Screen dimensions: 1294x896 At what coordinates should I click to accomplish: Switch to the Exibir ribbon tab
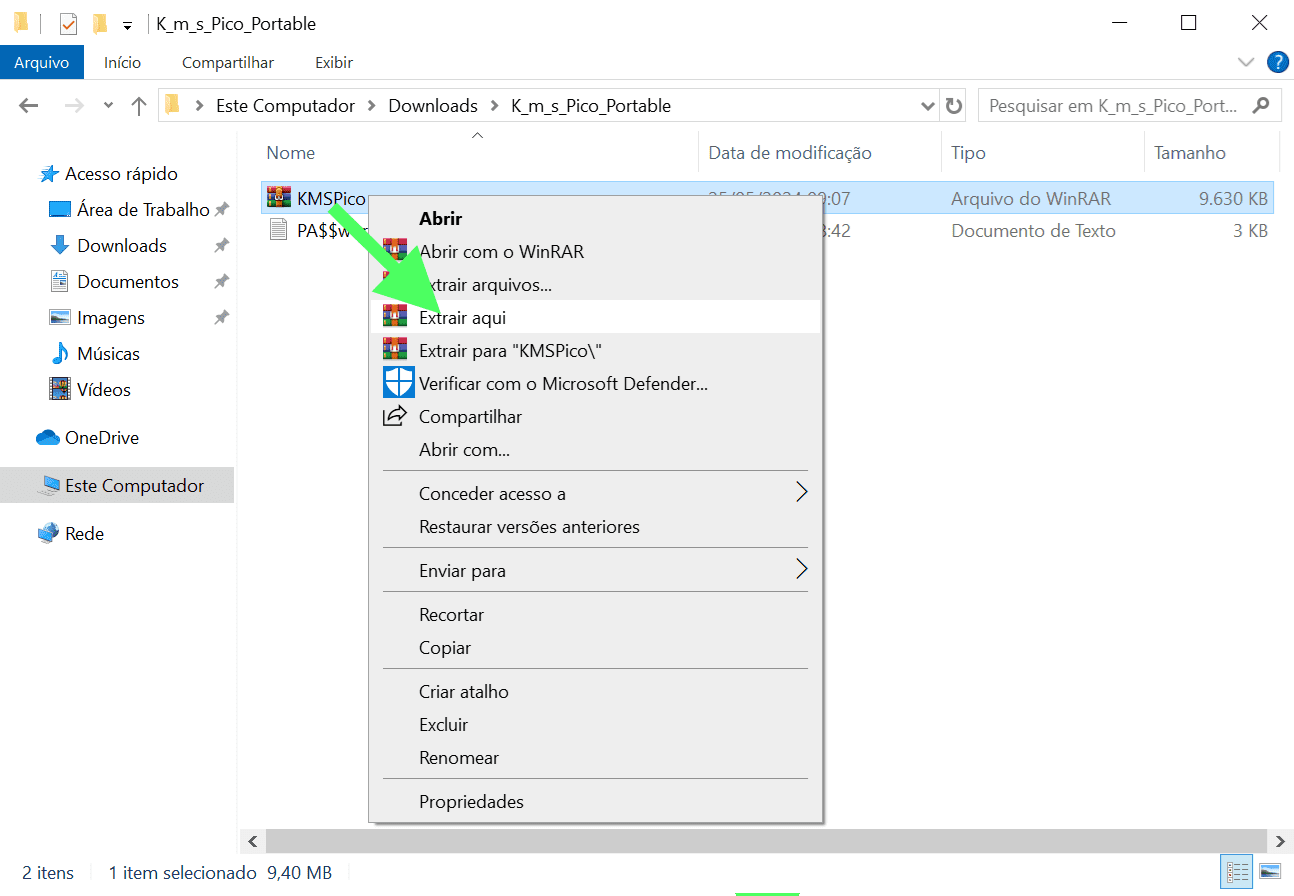(333, 62)
